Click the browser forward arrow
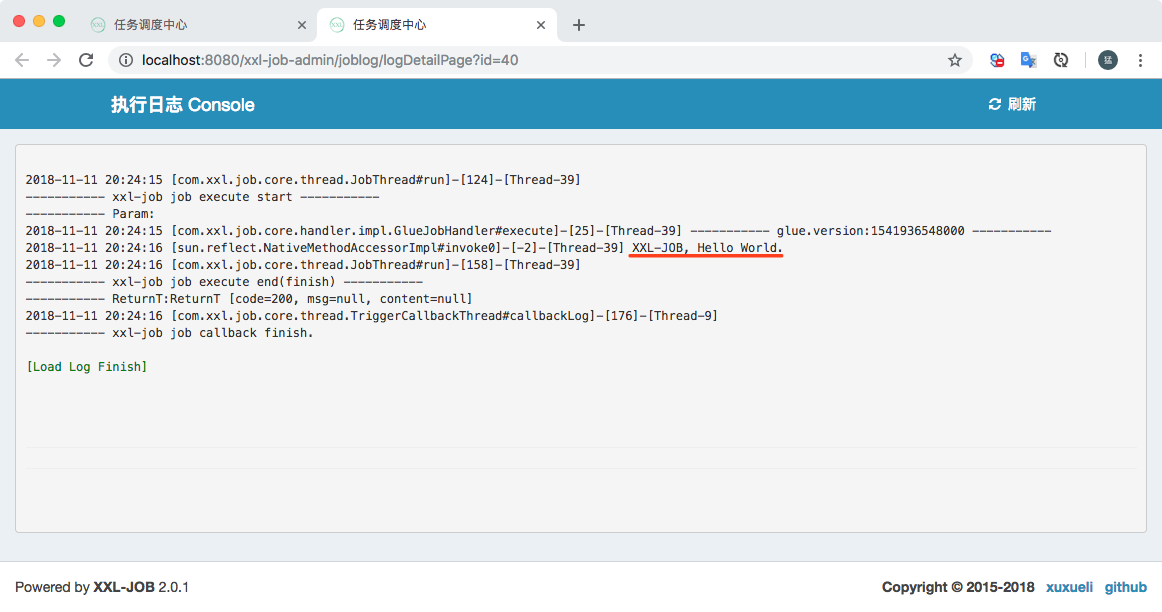 click(x=54, y=60)
